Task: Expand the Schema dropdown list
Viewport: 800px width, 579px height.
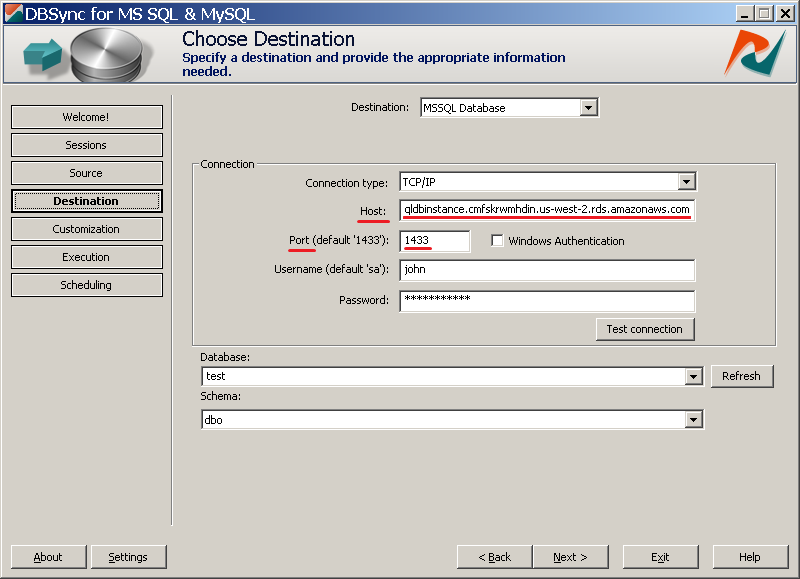Action: click(x=693, y=420)
